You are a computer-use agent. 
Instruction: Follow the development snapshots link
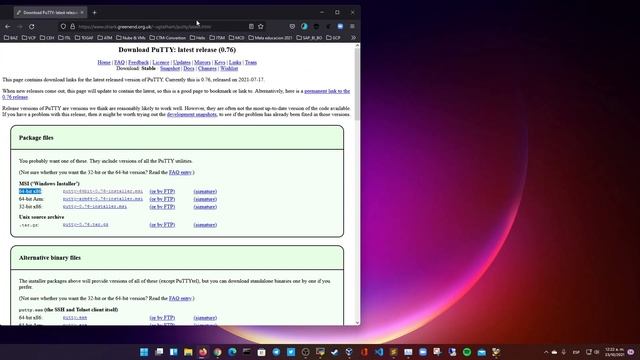pyautogui.click(x=192, y=115)
